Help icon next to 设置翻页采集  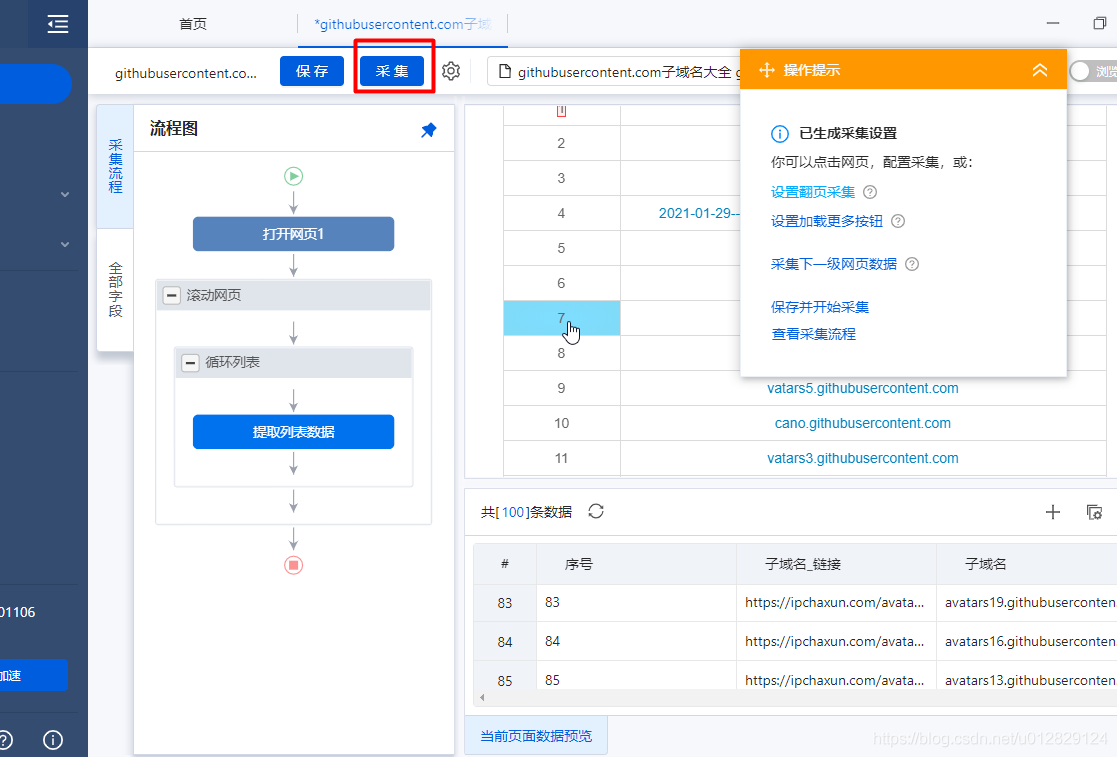click(x=870, y=192)
